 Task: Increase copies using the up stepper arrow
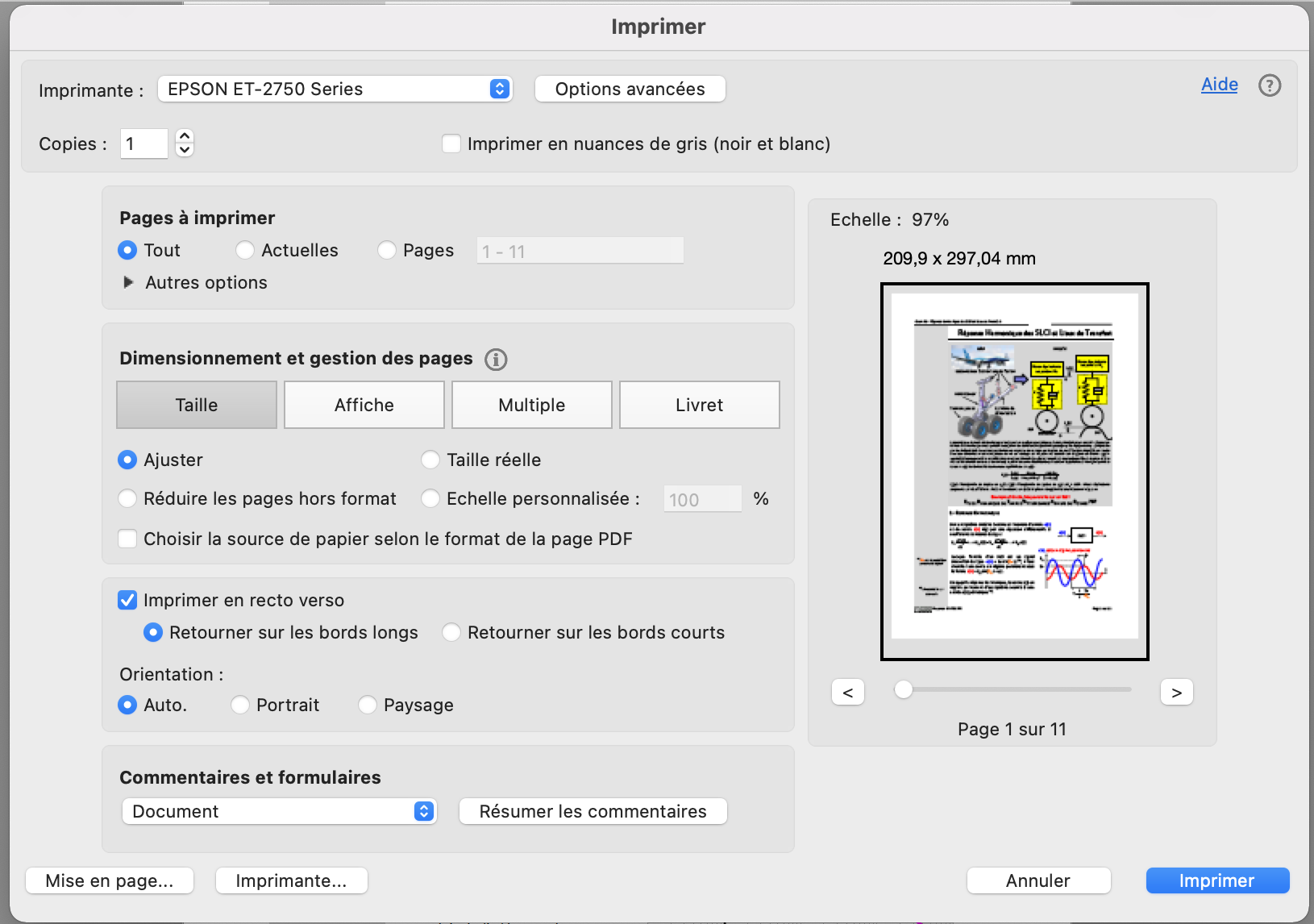(183, 137)
